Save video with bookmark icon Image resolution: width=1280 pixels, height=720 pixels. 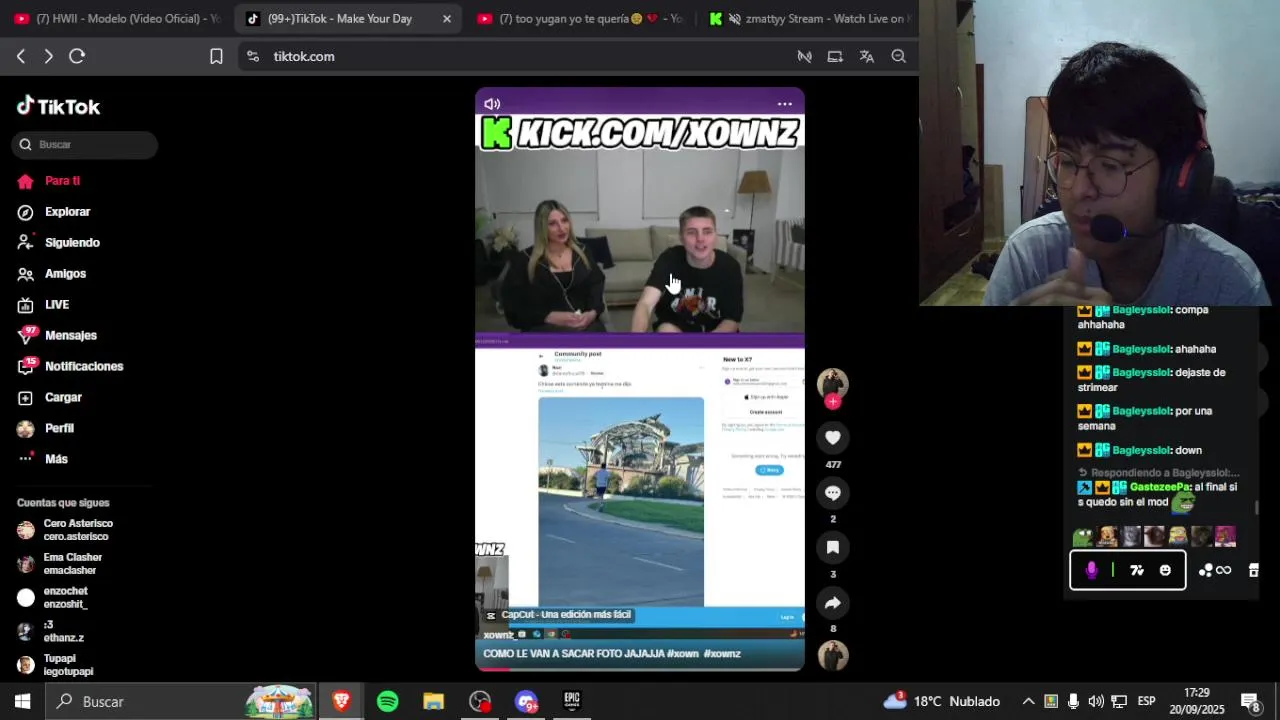pos(833,547)
